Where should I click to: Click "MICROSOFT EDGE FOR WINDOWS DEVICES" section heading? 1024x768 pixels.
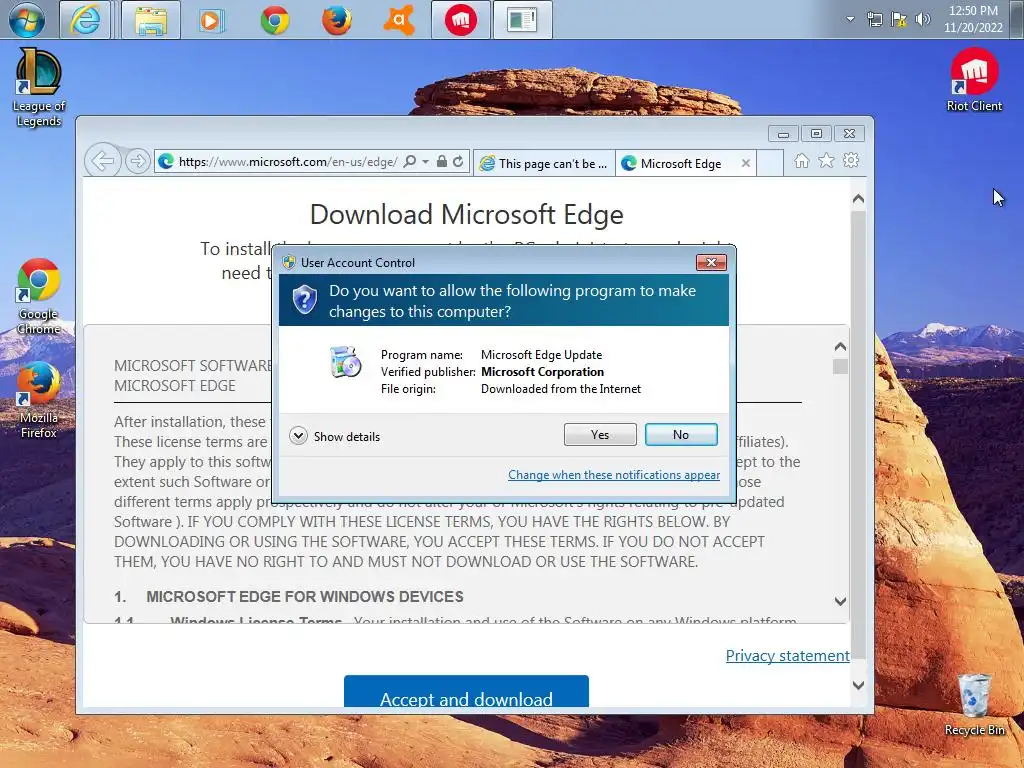point(305,597)
